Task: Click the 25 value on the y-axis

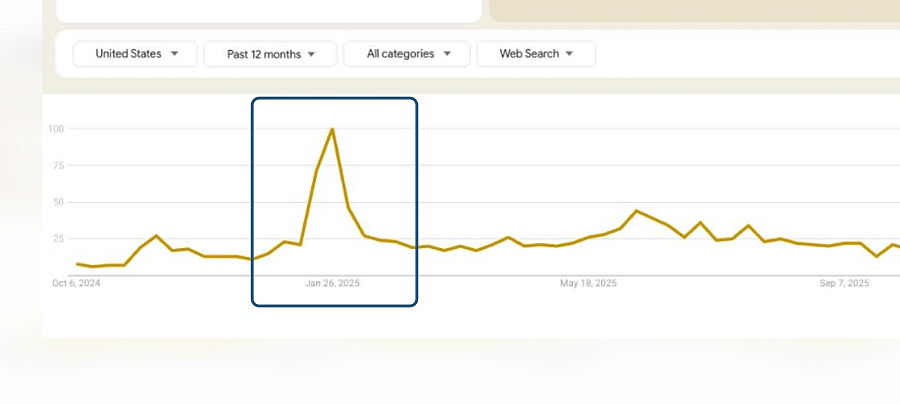Action: pos(57,239)
